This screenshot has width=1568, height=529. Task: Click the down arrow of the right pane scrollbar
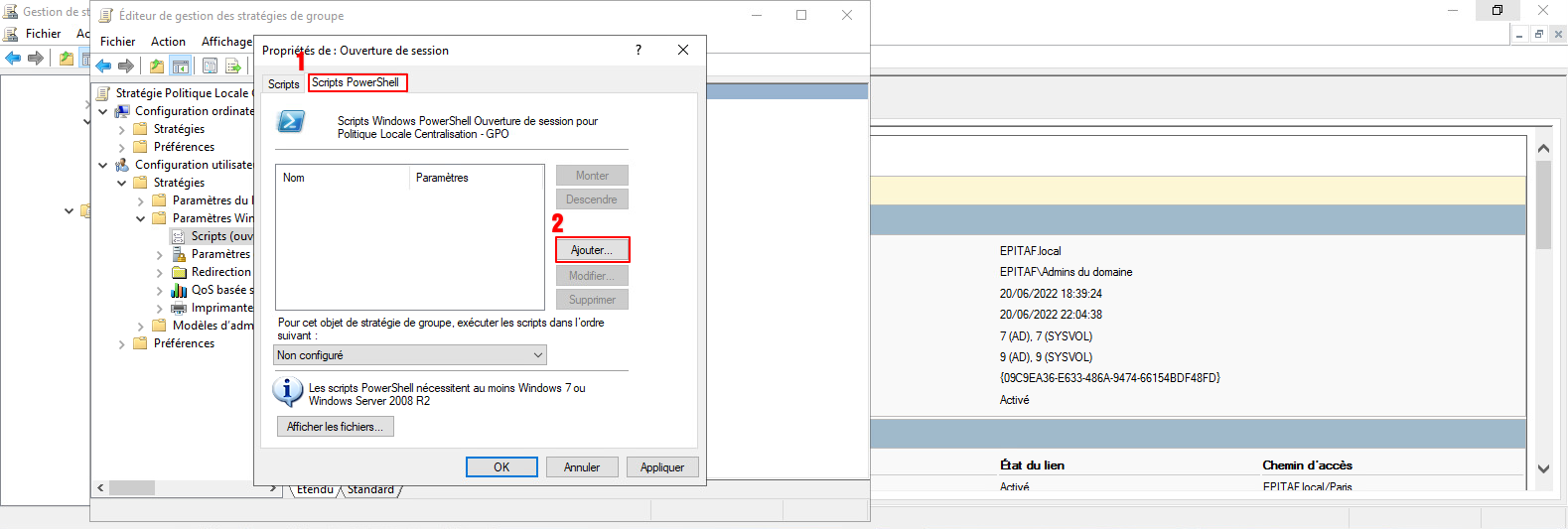pos(1543,468)
